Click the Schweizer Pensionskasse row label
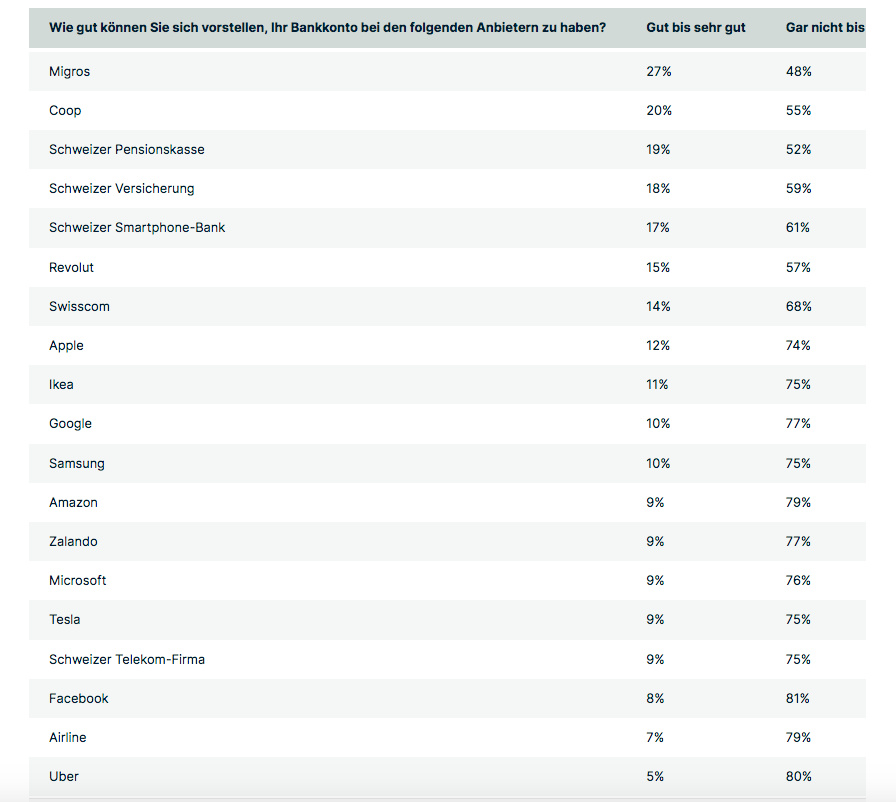 tap(126, 150)
